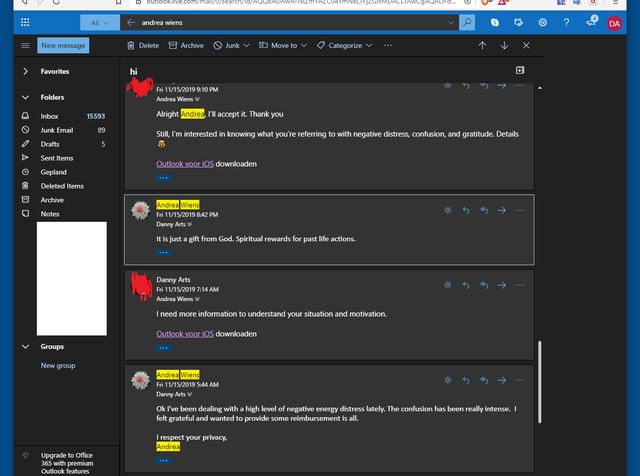Show quoted text in 7:14 AM message
Screen dimensions: 640x476
(163, 348)
